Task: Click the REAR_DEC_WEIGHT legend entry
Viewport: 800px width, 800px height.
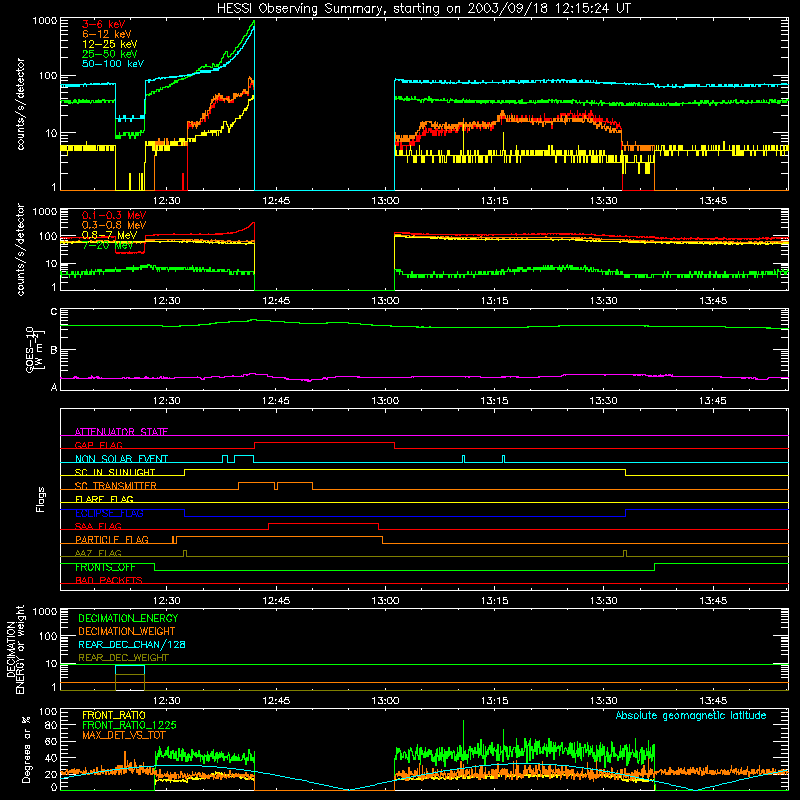Action: tap(123, 658)
